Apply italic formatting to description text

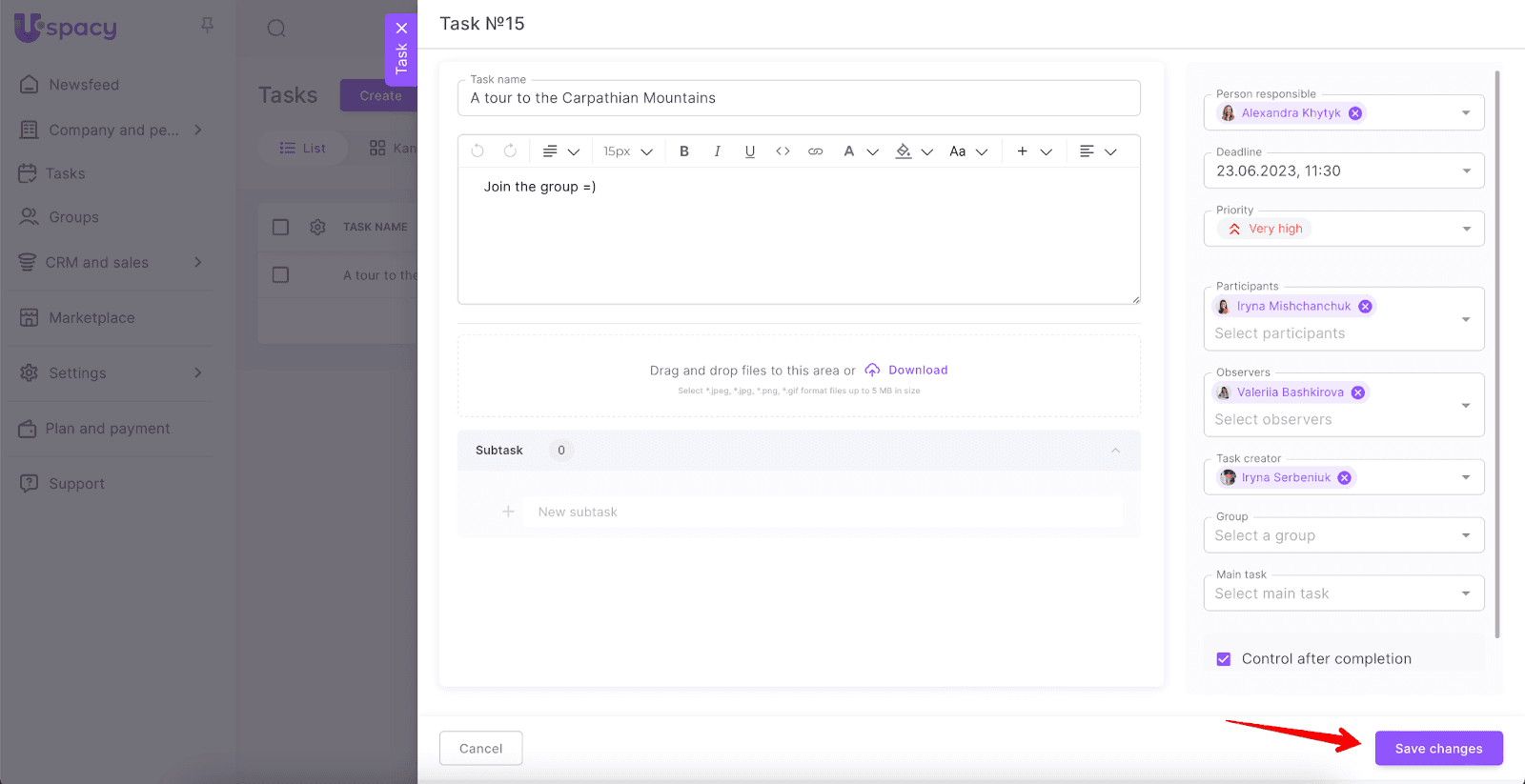tap(717, 151)
